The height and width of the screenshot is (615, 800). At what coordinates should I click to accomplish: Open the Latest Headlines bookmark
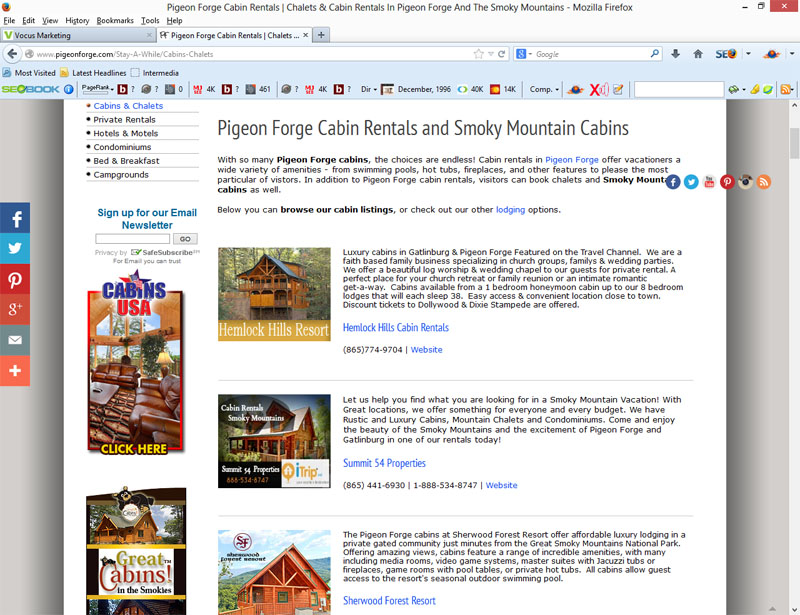93,73
